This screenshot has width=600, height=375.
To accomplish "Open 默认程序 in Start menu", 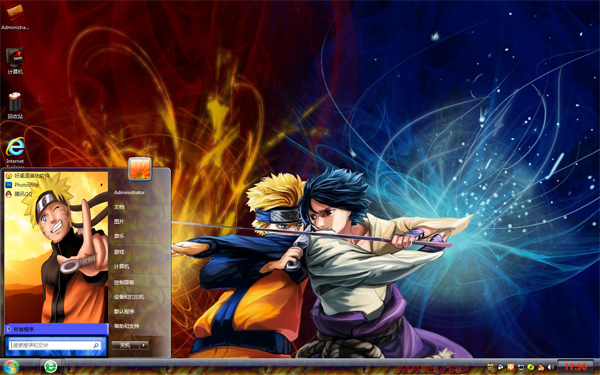I will point(124,311).
